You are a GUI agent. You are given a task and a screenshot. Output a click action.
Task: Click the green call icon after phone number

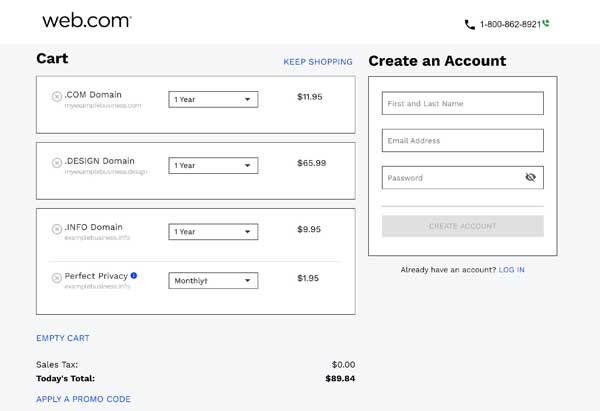(x=546, y=23)
